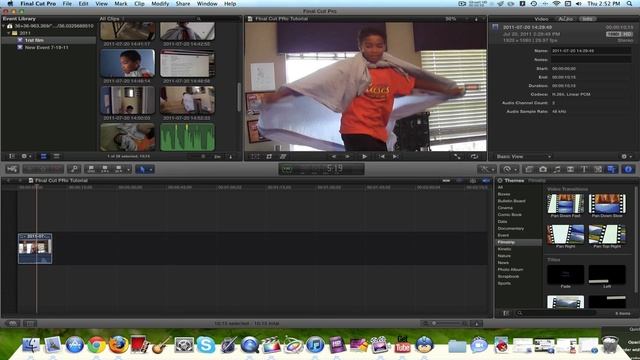
Task: Click the Crop tool under viewer
Action: coord(269,156)
